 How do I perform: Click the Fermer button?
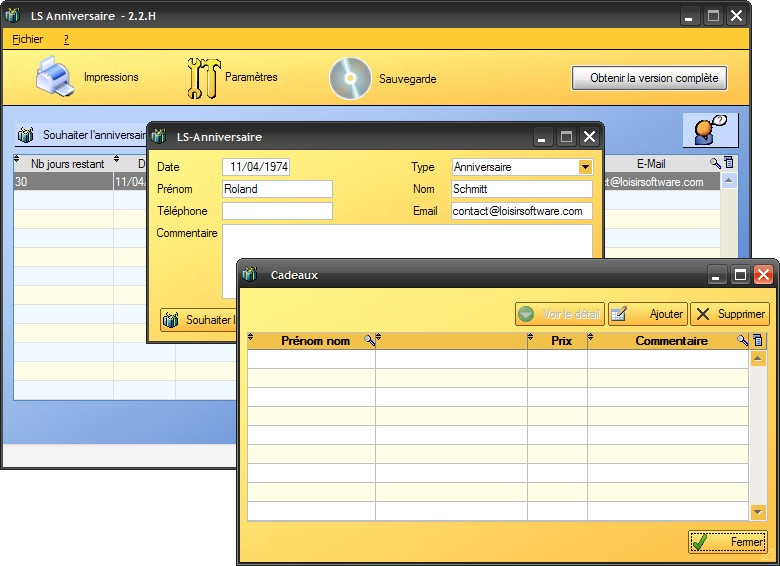(x=728, y=542)
